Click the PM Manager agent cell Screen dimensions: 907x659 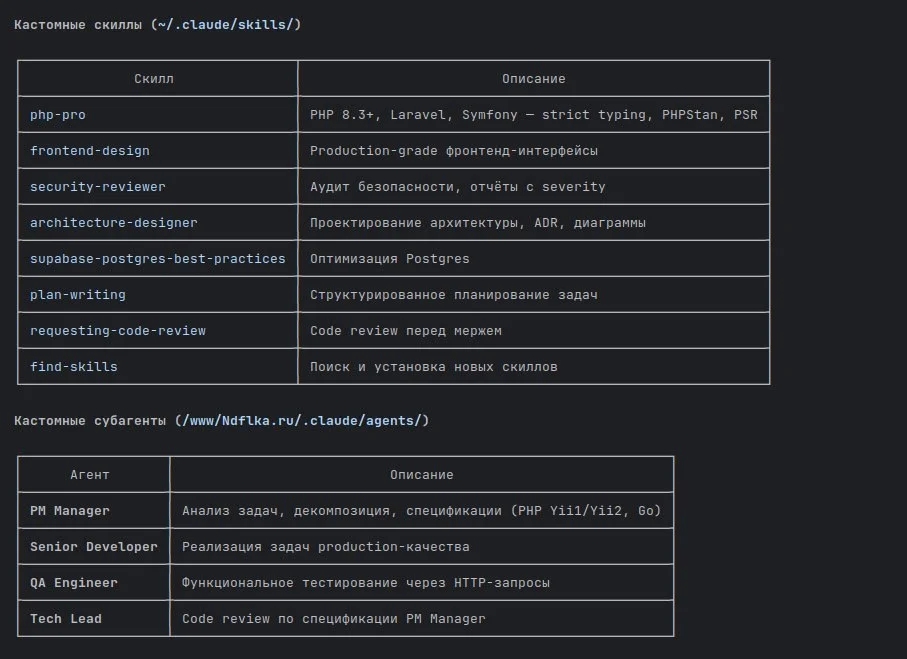point(70,511)
